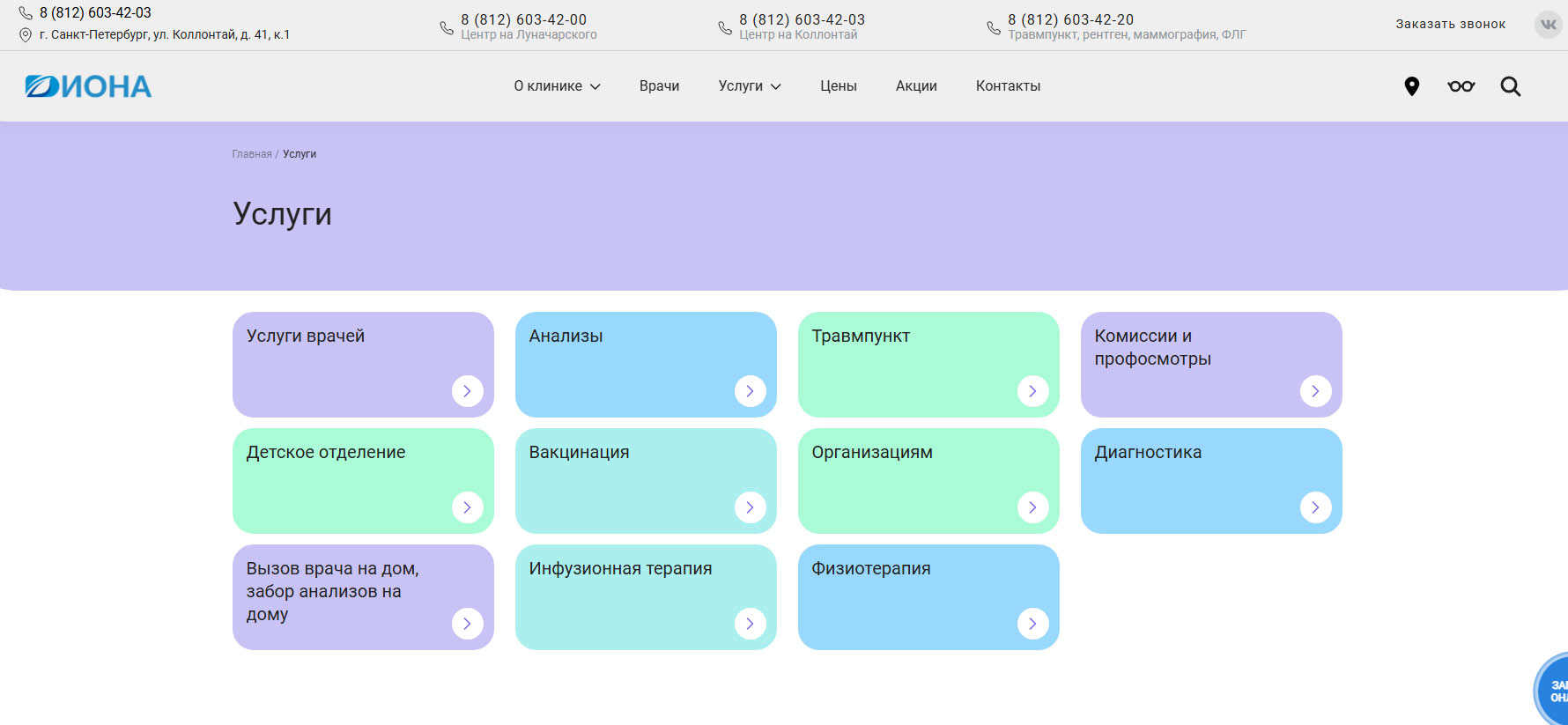This screenshot has width=1568, height=725.
Task: Click arrow on Анализы card
Action: point(751,391)
